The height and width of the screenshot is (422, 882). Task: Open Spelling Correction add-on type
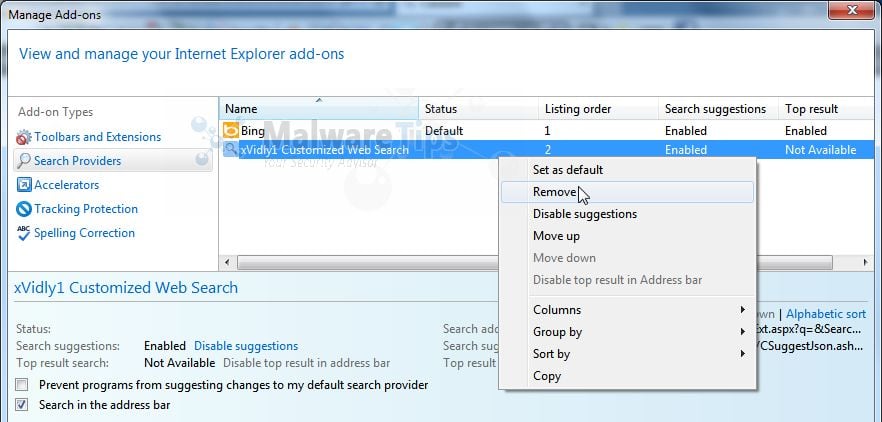tap(84, 233)
